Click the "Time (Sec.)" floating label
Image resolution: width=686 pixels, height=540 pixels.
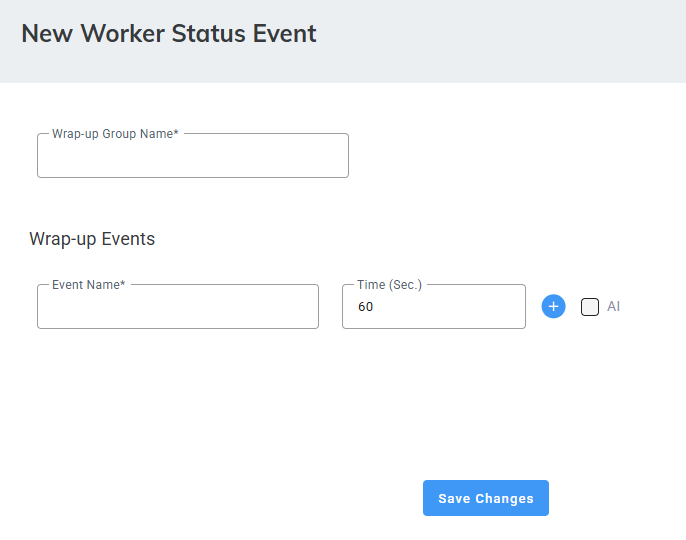(x=390, y=285)
